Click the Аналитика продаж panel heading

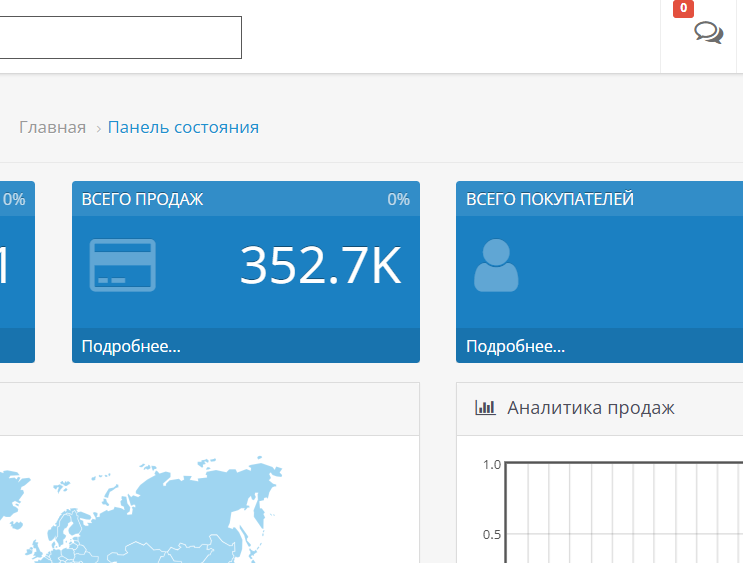tap(591, 408)
